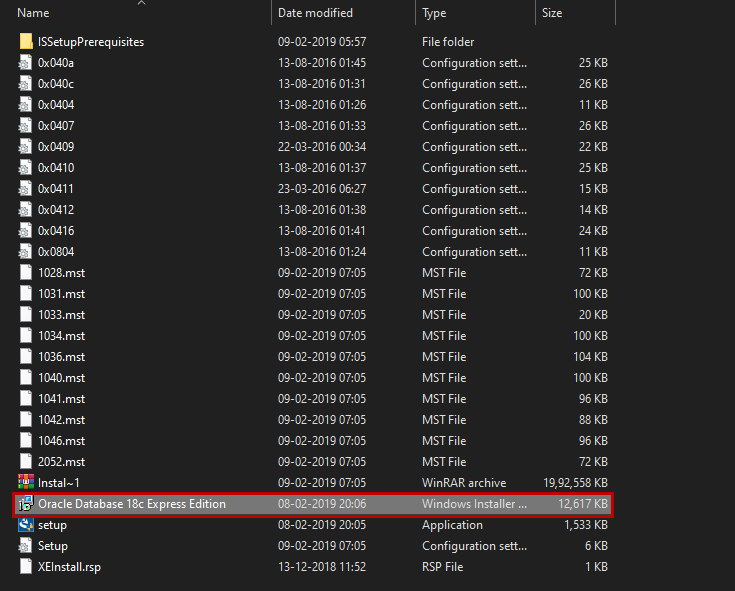Select the setup application icon
This screenshot has width=735, height=591.
tap(26, 524)
